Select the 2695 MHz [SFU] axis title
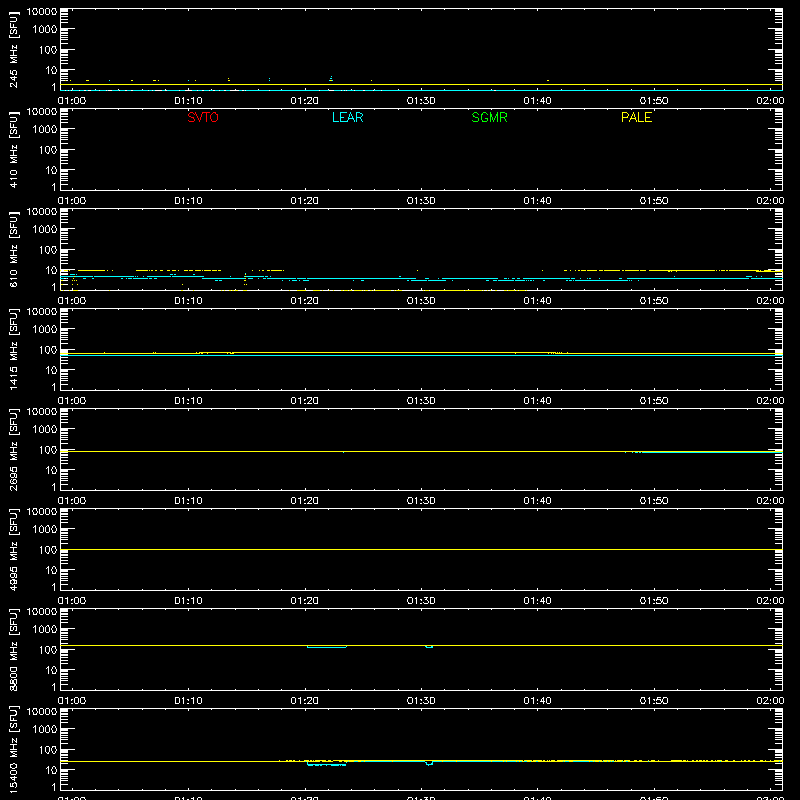 pos(14,450)
